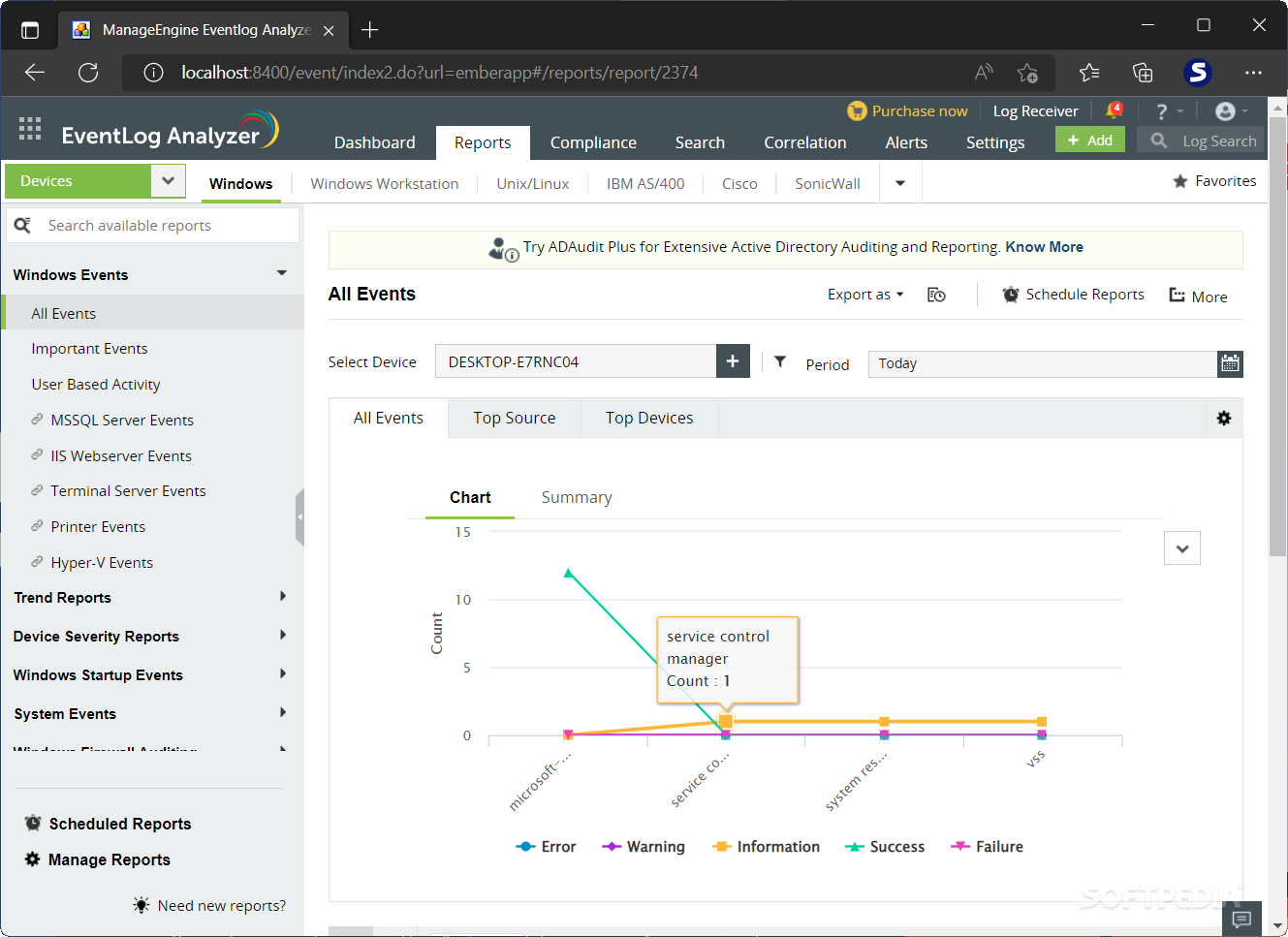Click the export history icon
The image size is (1288, 937).
[936, 295]
